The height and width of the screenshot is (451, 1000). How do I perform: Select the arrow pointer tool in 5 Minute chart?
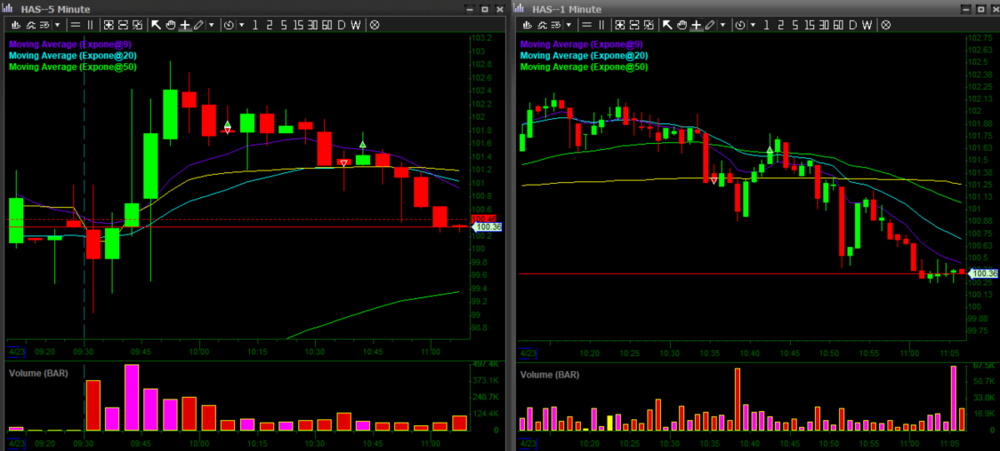click(155, 24)
